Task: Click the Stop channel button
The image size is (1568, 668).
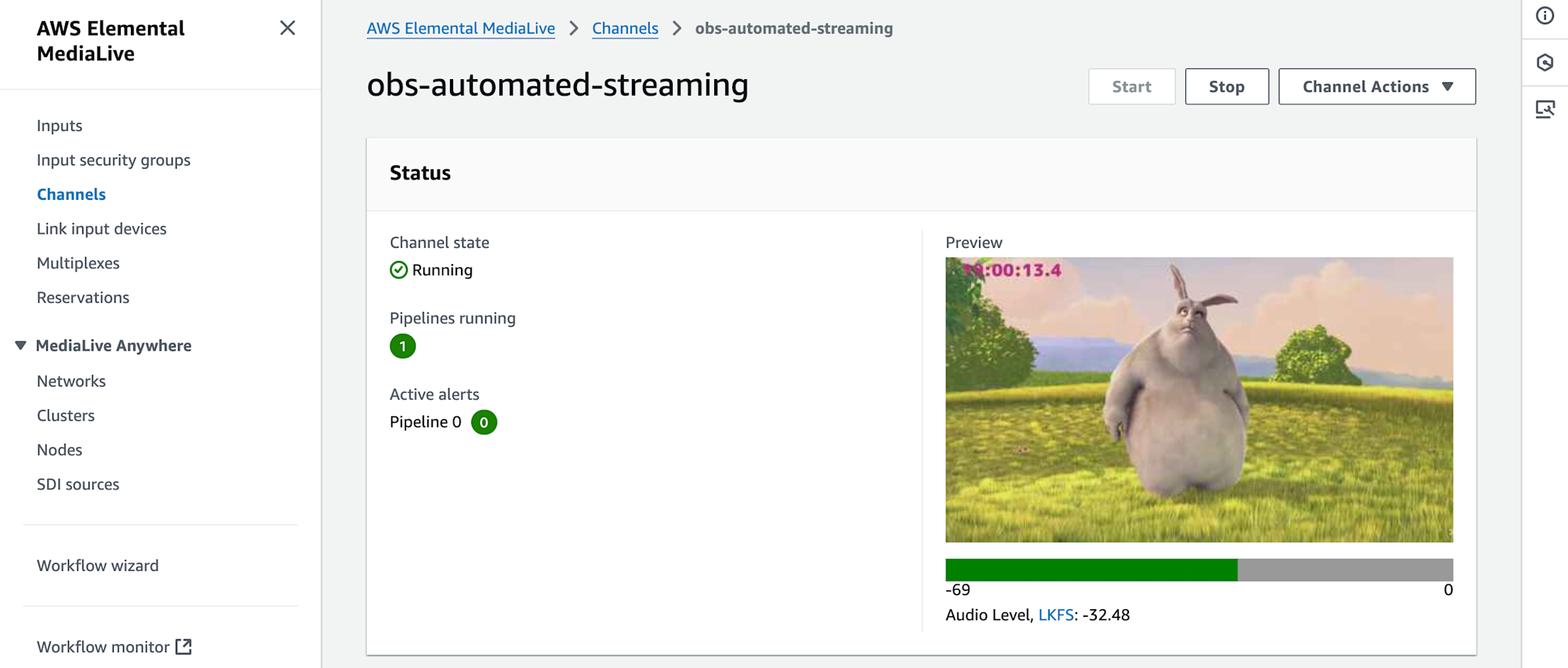Action: [x=1226, y=86]
